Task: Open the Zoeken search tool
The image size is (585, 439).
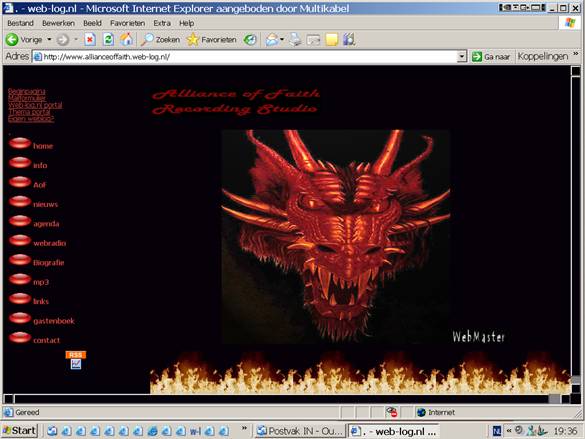Action: tap(160, 40)
